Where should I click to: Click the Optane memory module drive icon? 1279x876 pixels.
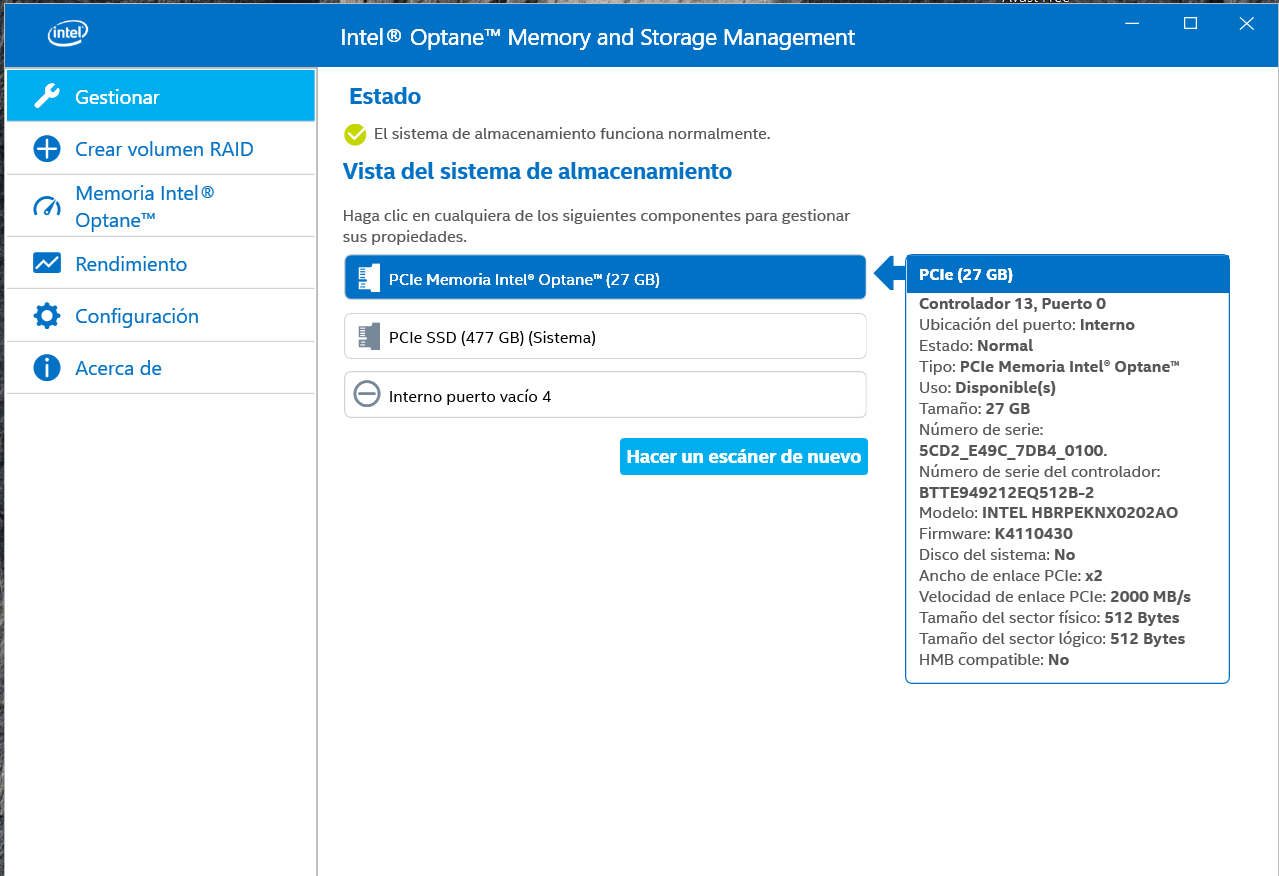[369, 279]
